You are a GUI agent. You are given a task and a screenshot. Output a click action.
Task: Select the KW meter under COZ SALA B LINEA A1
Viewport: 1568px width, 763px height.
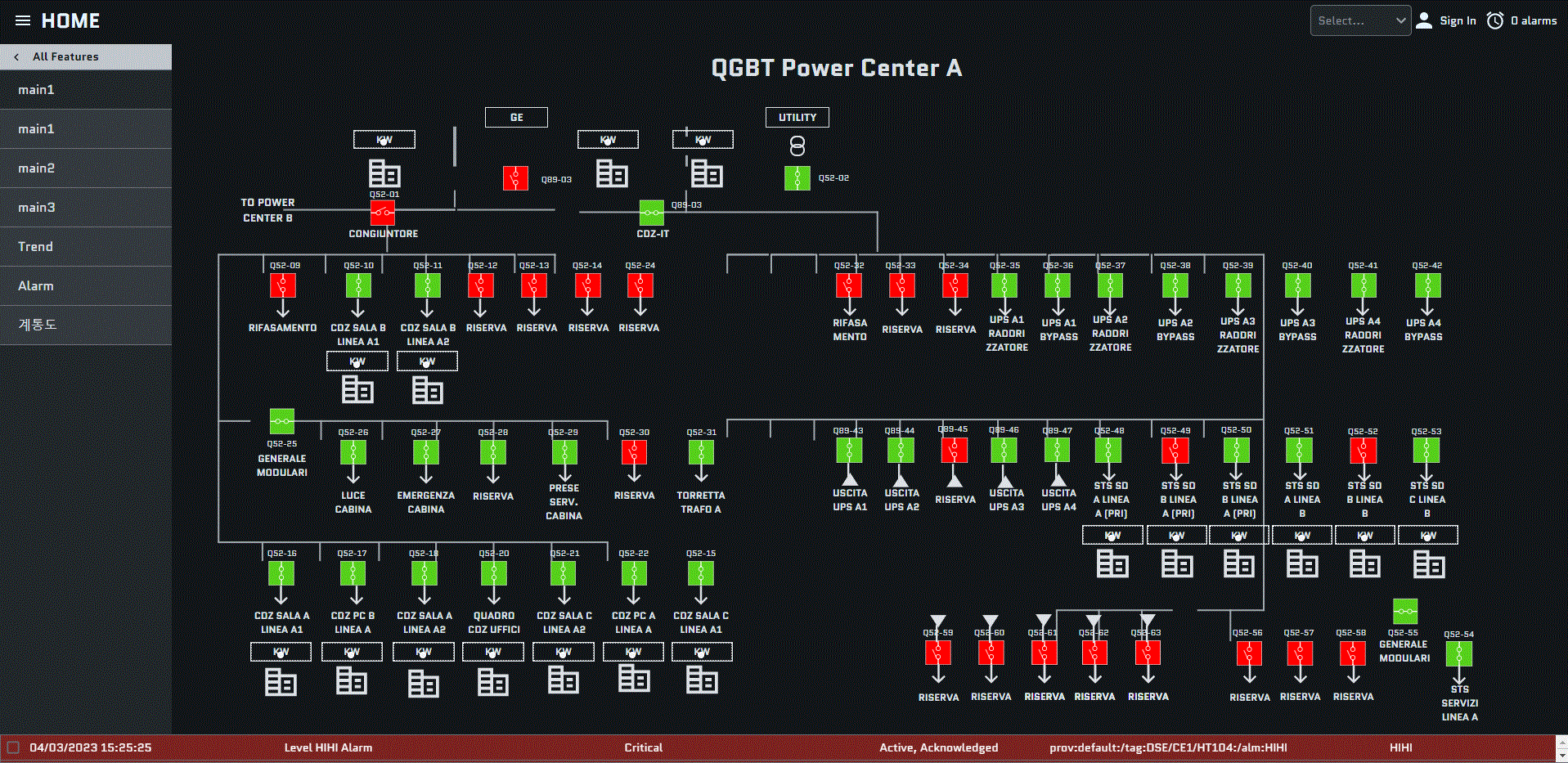tap(357, 361)
